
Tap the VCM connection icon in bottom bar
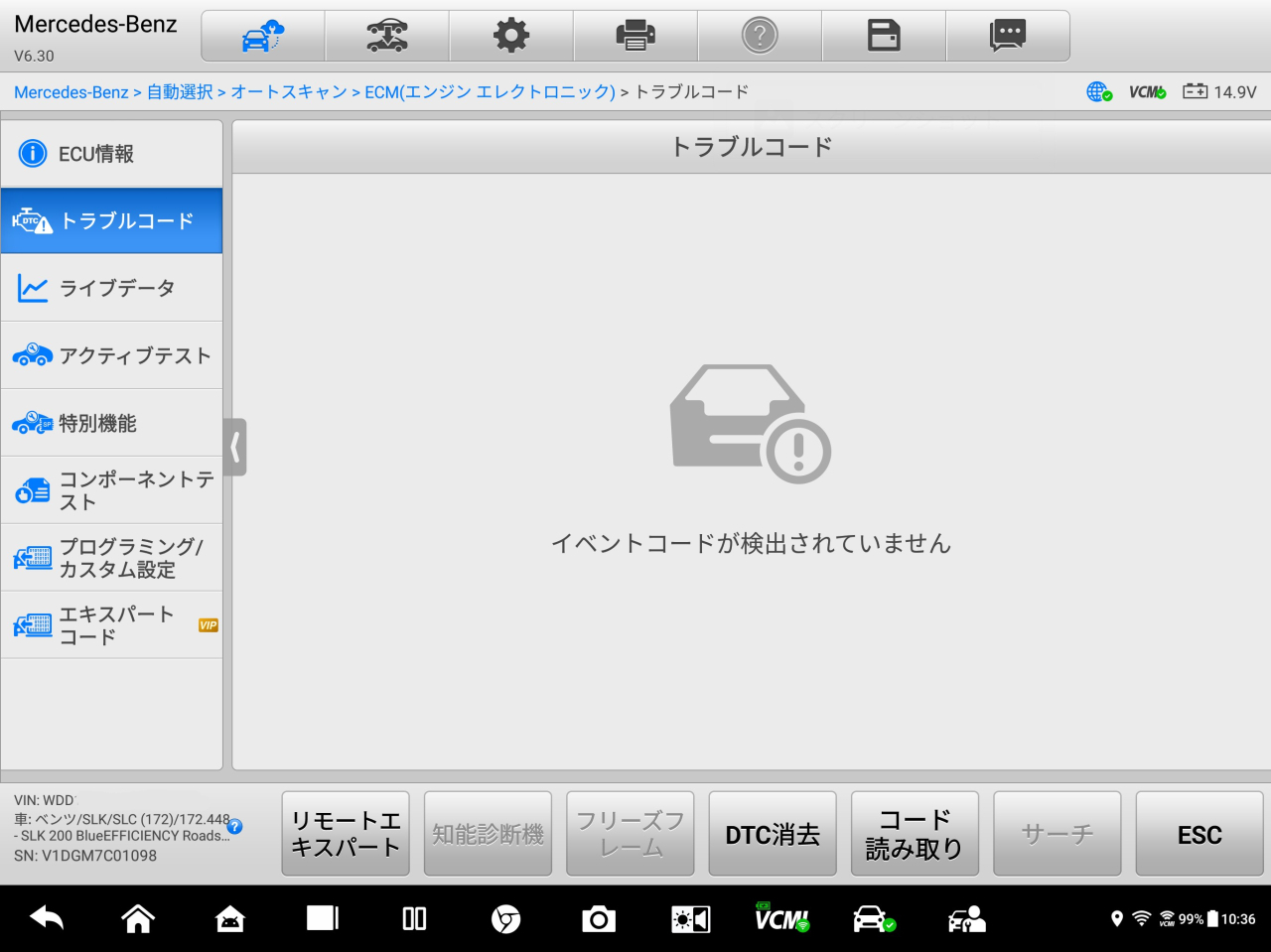click(781, 919)
